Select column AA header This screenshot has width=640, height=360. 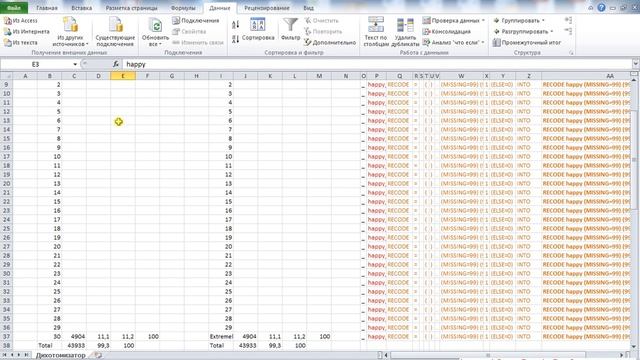pos(586,76)
